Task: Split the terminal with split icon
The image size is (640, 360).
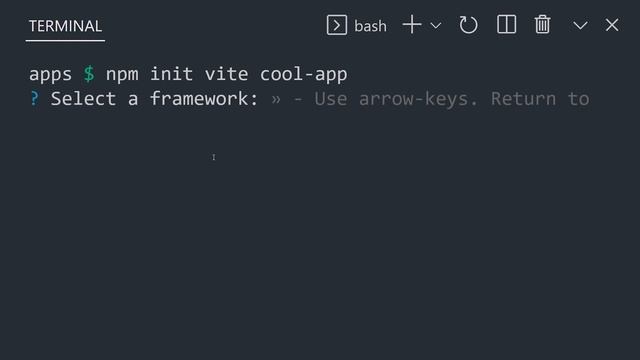Action: pyautogui.click(x=507, y=24)
